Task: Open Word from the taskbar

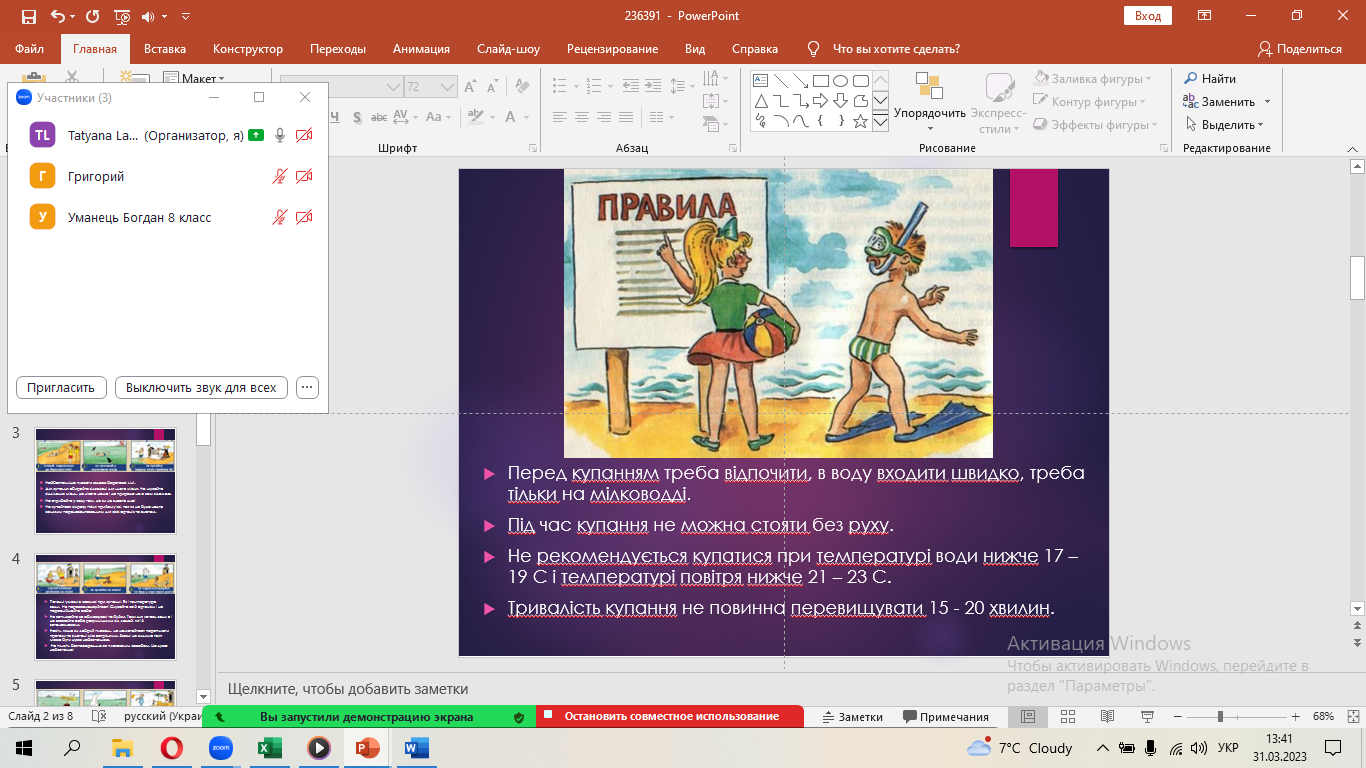Action: click(416, 747)
